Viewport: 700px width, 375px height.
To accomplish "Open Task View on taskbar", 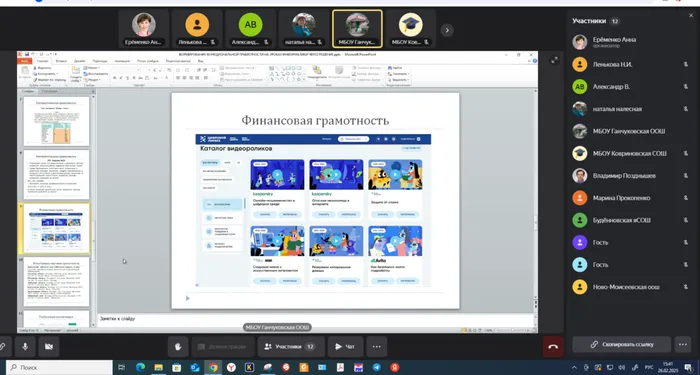I will click(x=121, y=367).
